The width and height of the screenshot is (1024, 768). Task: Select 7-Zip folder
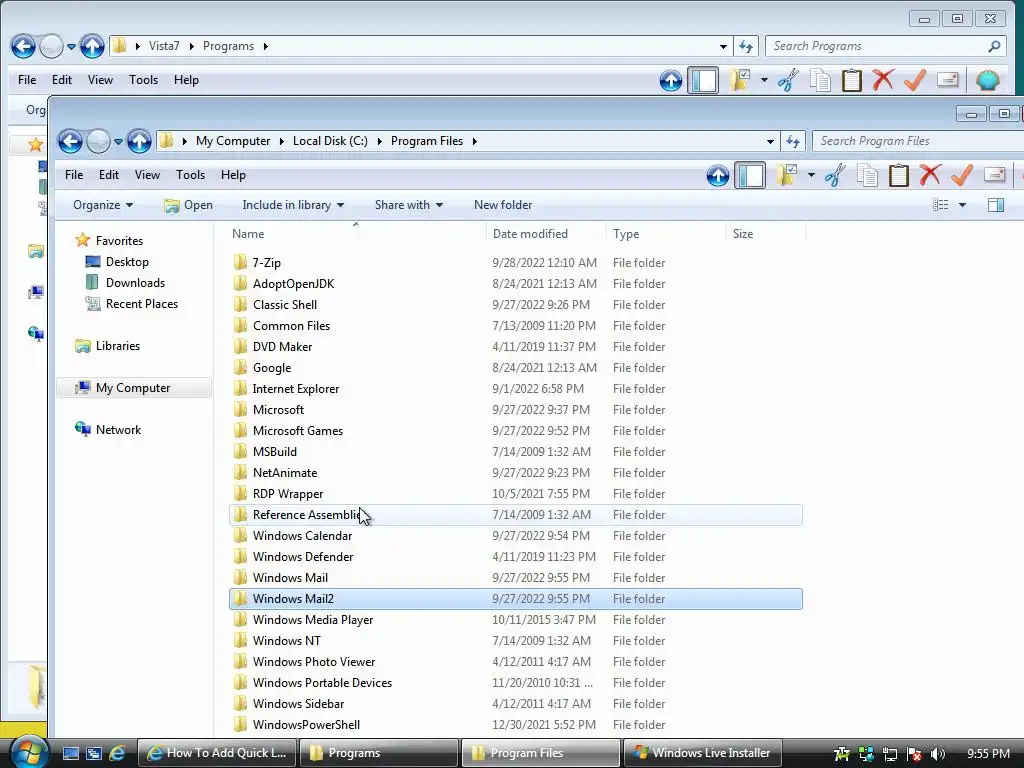[266, 263]
